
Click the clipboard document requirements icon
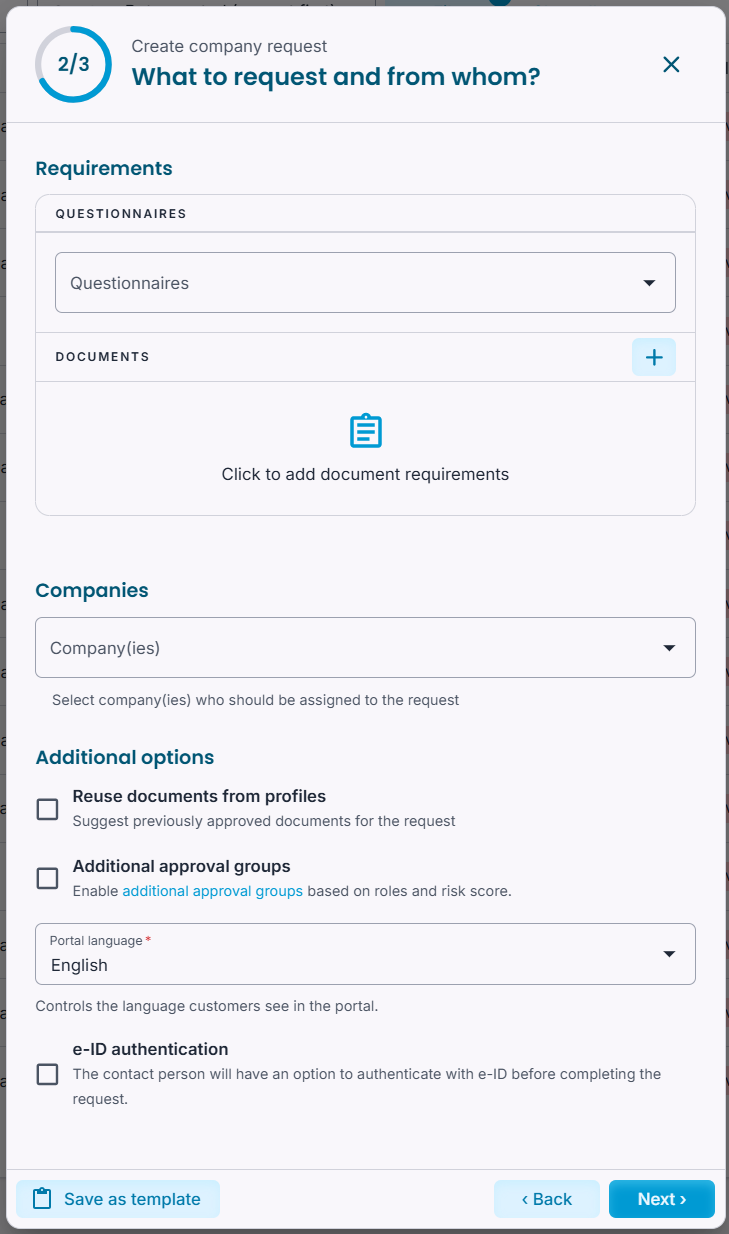(x=366, y=431)
